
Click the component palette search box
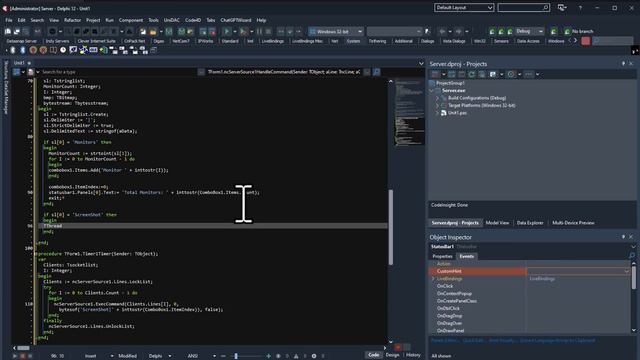(613, 41)
